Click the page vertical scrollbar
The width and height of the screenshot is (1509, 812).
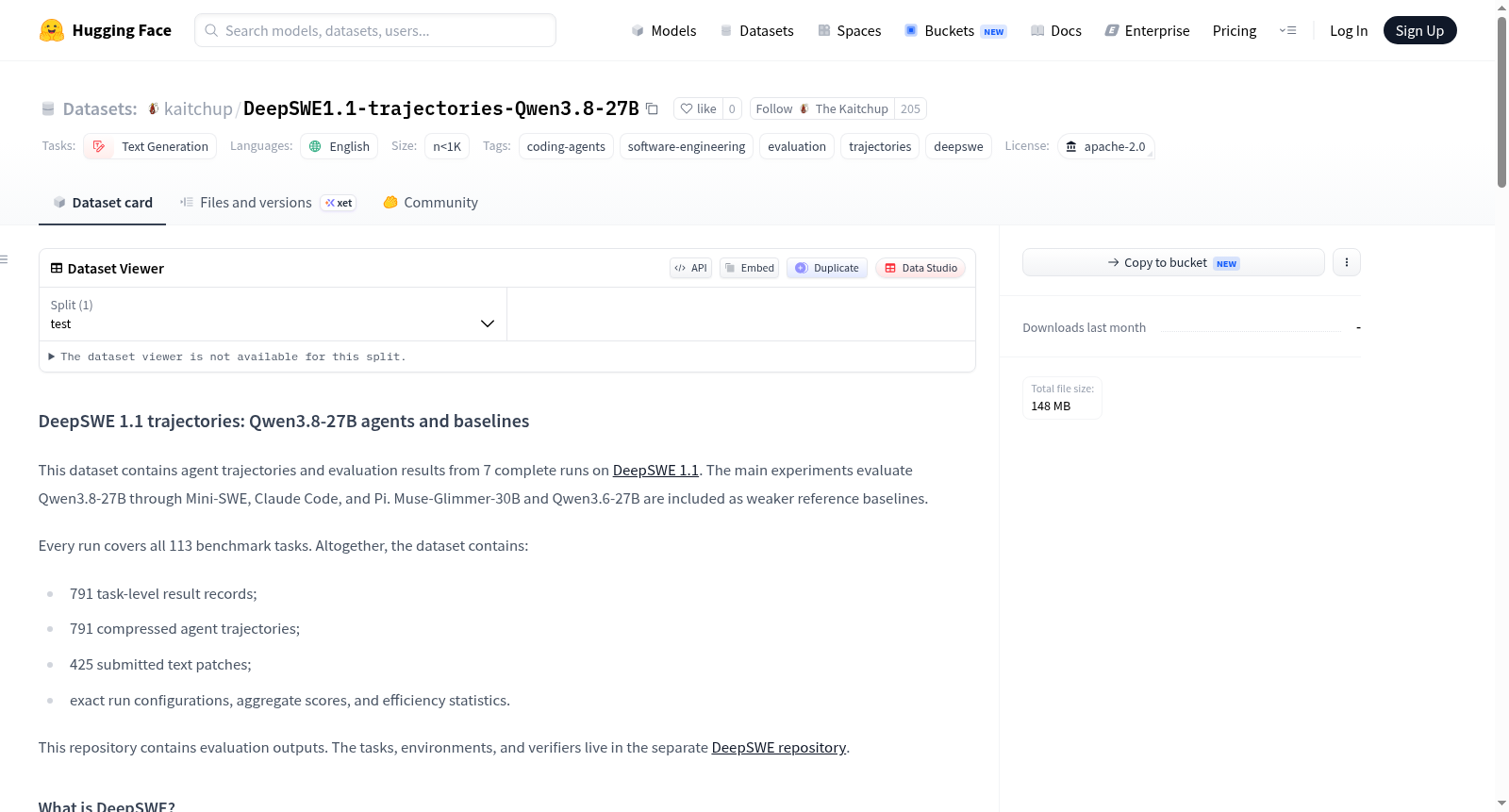coord(1501,102)
